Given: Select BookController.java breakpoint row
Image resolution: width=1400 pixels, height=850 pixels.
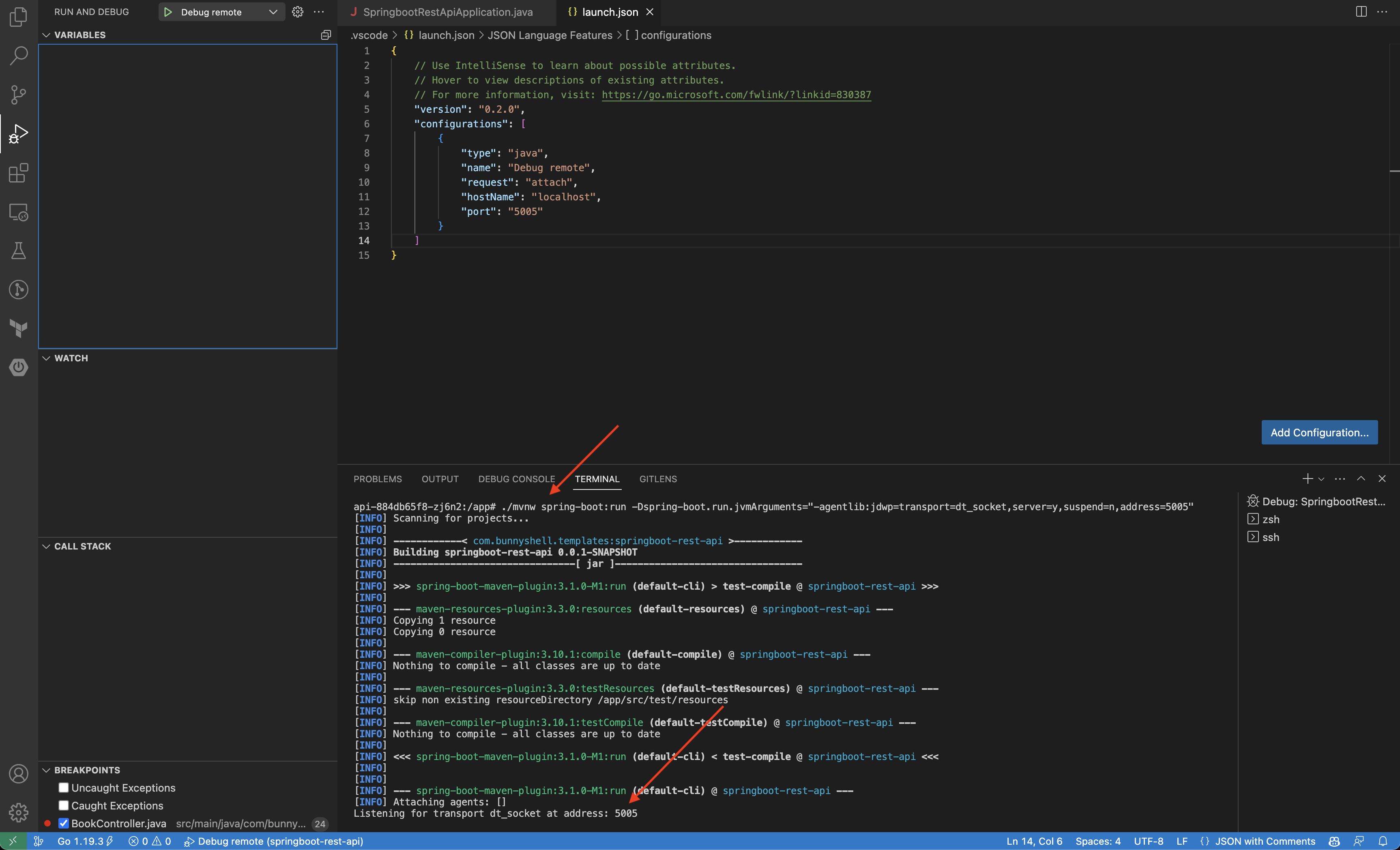Looking at the screenshot, I should click(x=187, y=823).
